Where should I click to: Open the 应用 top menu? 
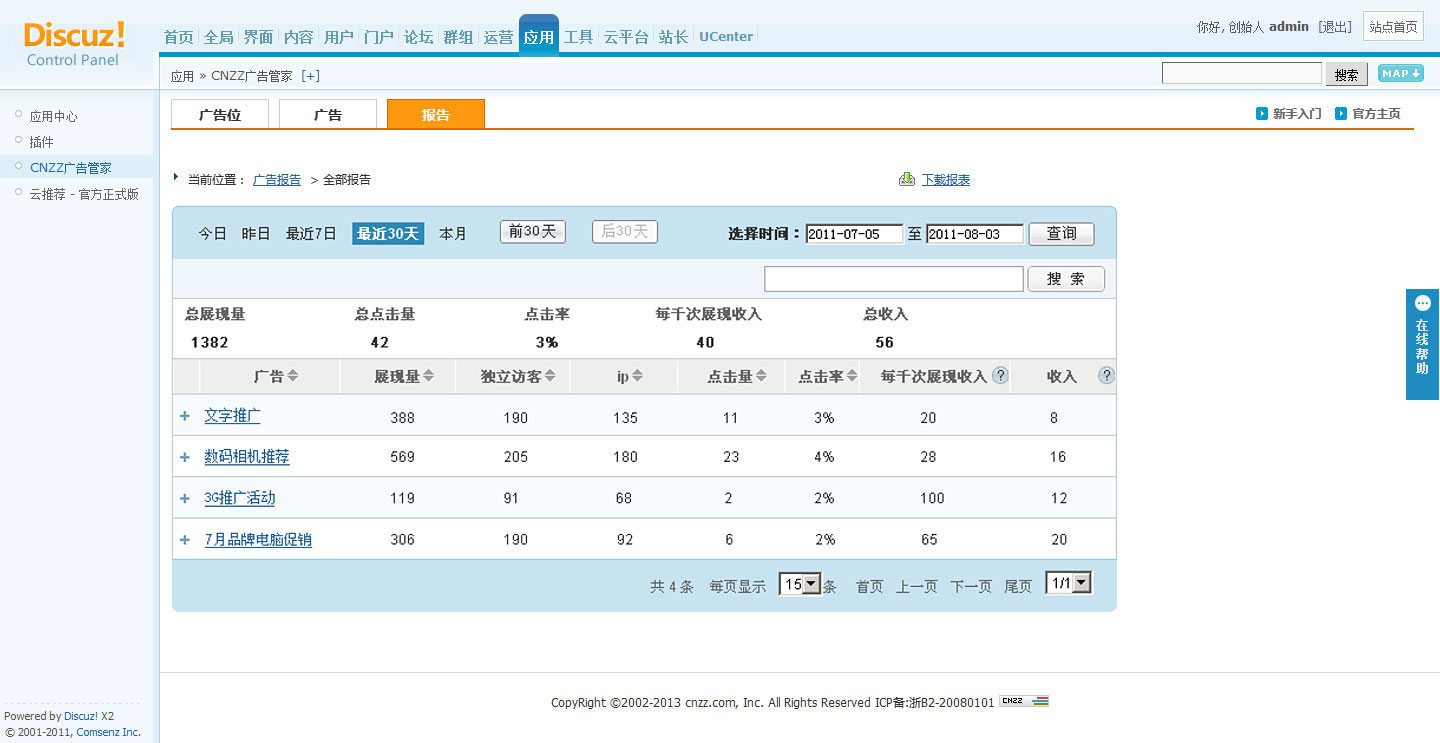[539, 37]
